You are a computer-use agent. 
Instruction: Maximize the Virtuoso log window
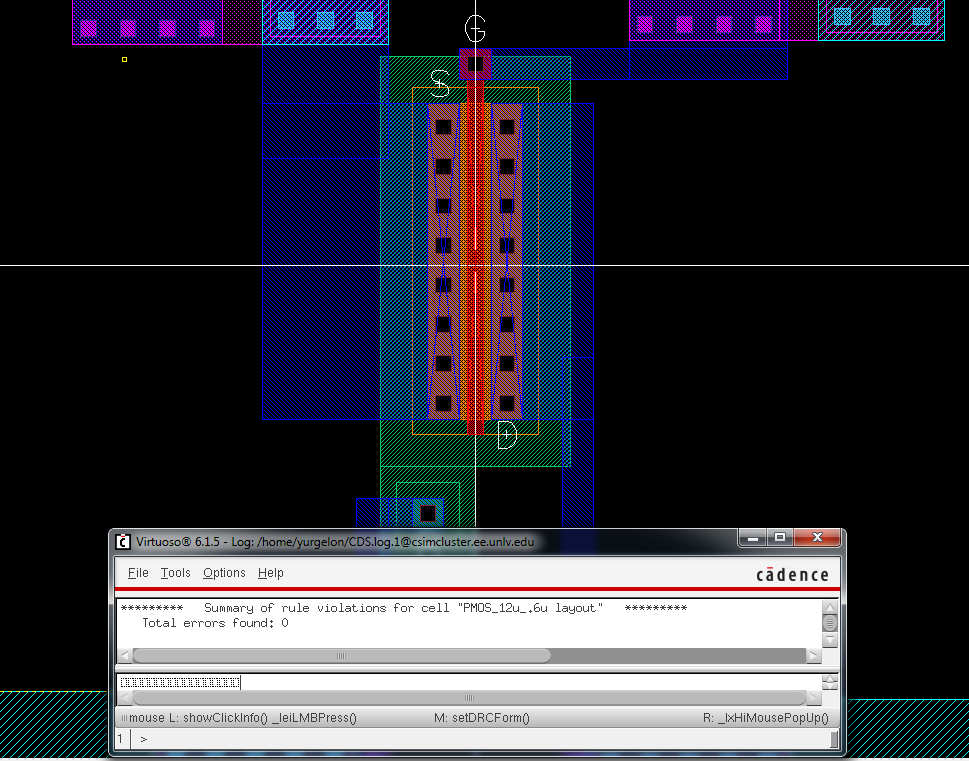pyautogui.click(x=780, y=538)
